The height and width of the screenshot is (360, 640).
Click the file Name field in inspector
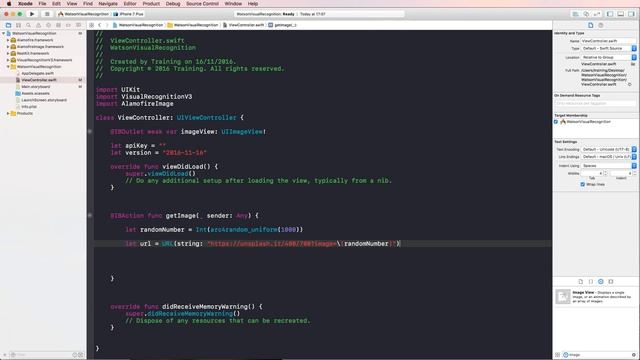[x=608, y=41]
